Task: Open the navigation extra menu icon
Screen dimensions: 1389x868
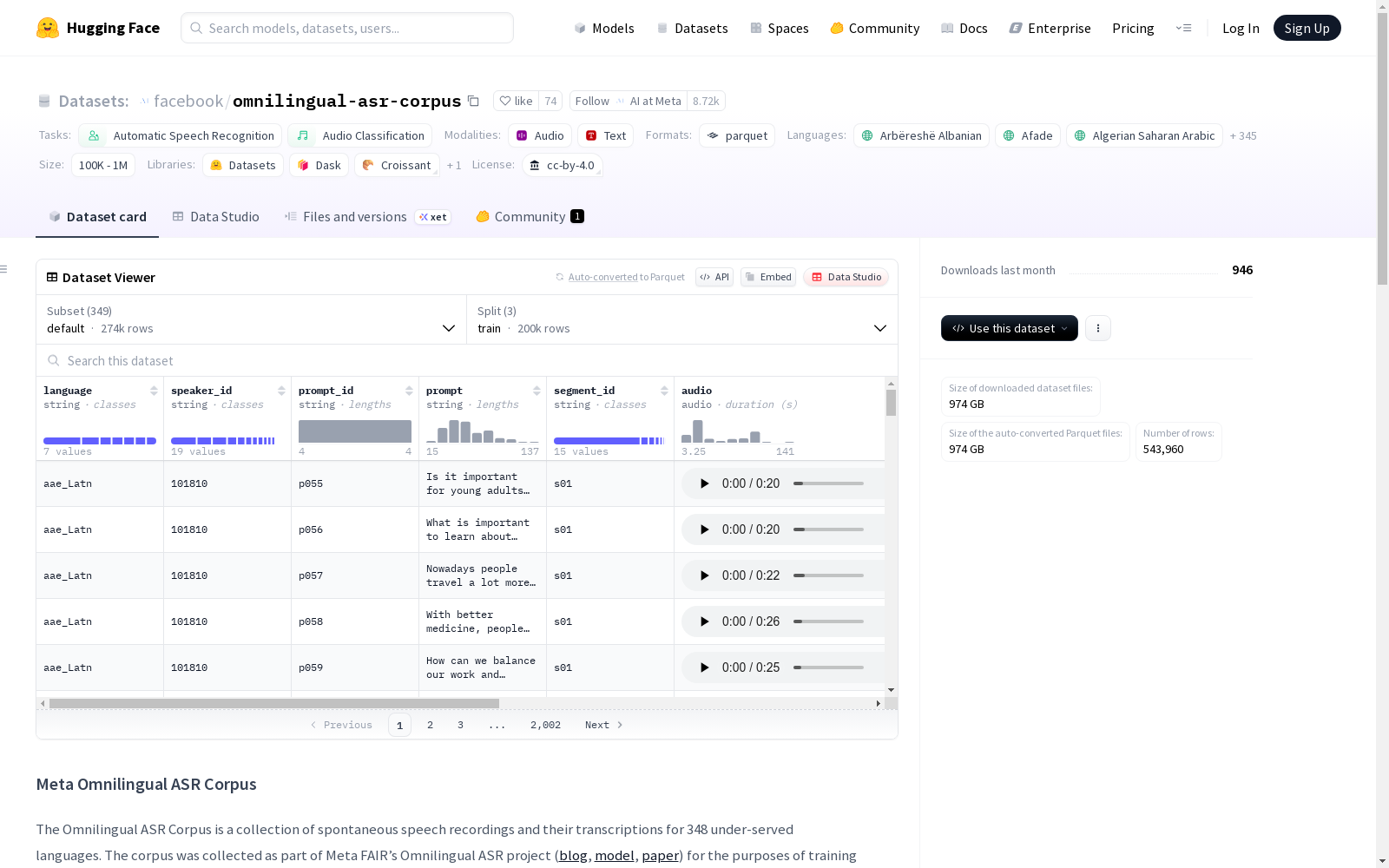Action: point(1183,28)
